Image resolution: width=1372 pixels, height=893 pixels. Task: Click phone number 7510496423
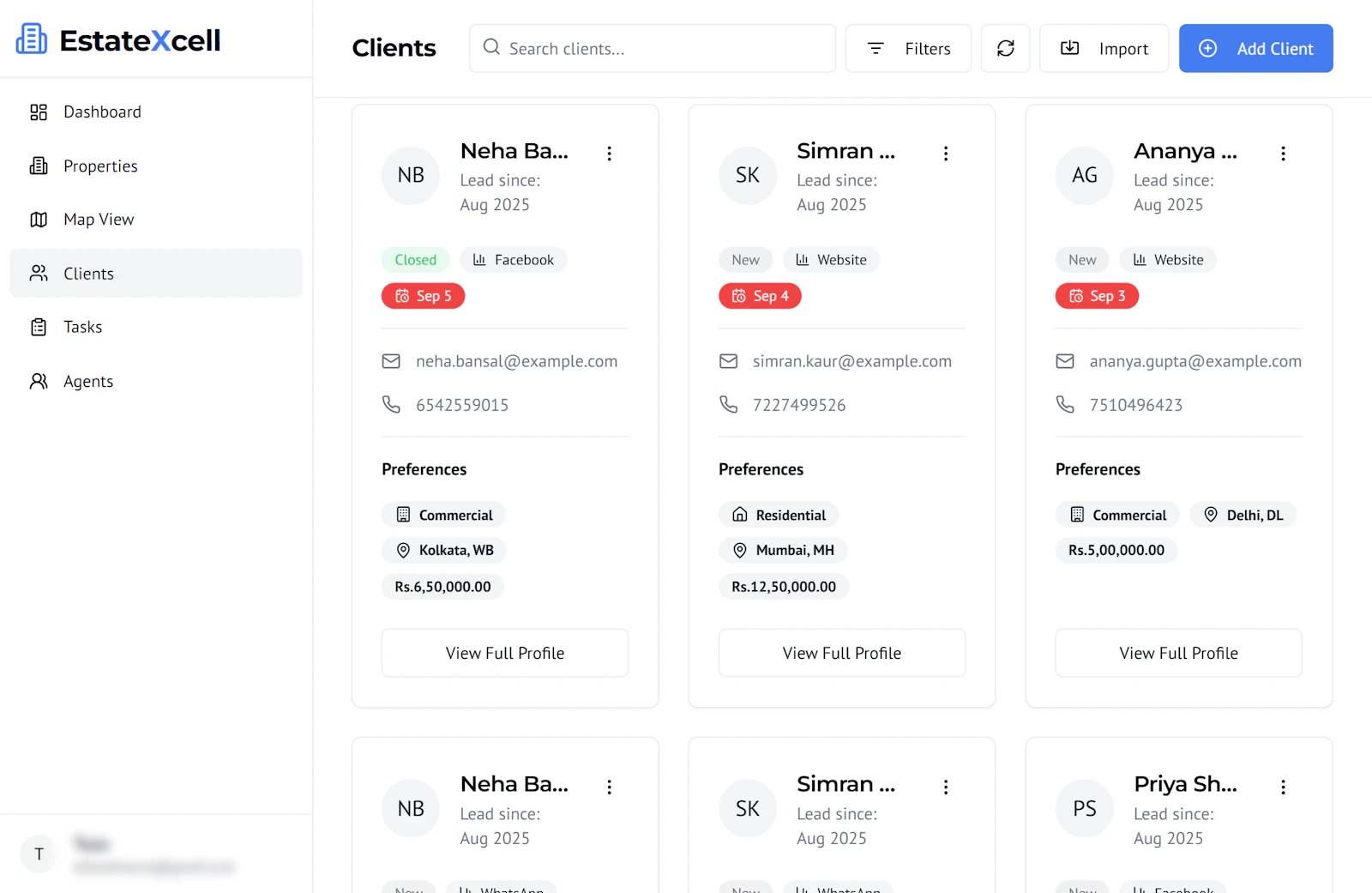coord(1136,405)
